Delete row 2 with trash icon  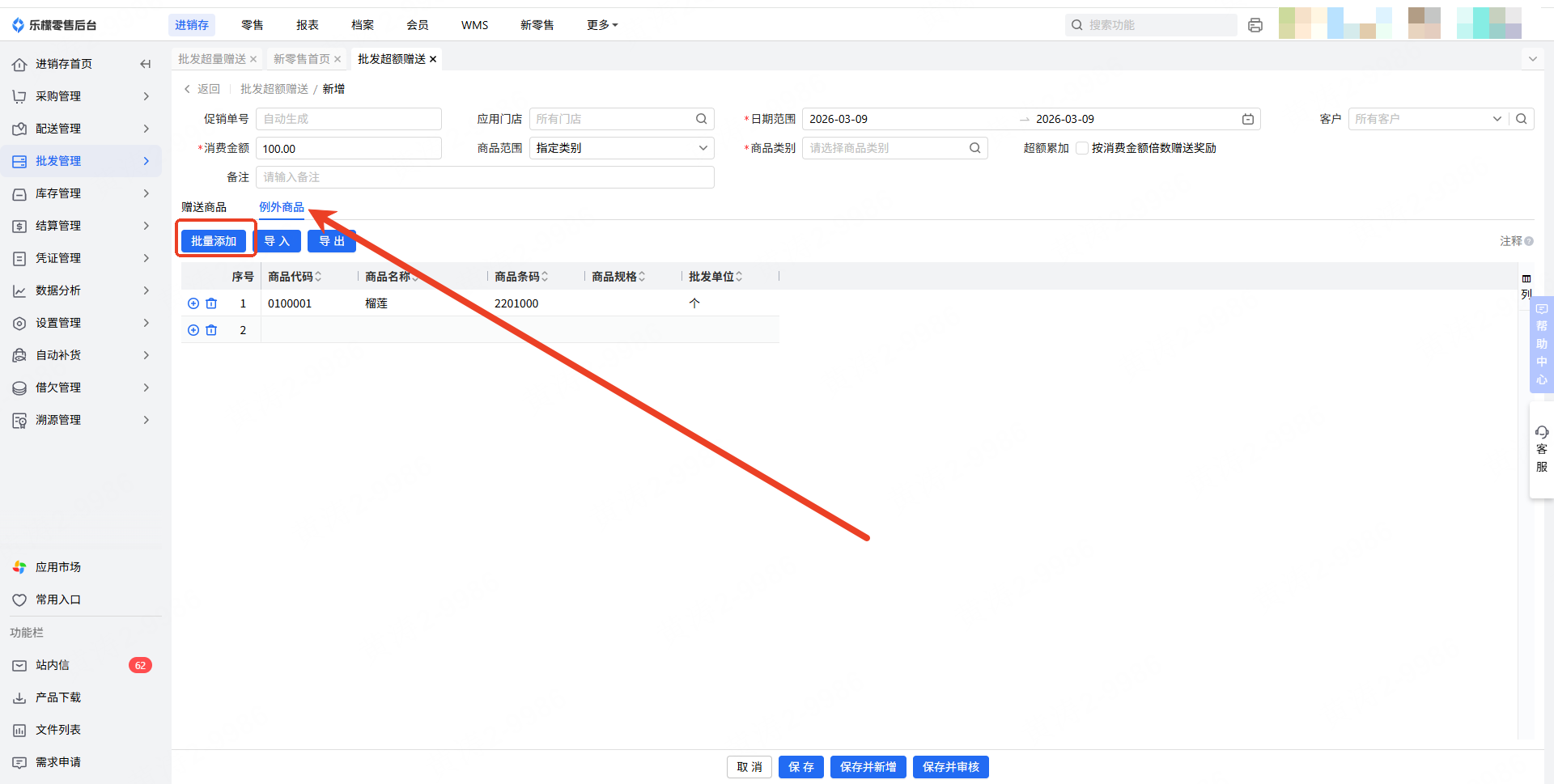coord(211,330)
